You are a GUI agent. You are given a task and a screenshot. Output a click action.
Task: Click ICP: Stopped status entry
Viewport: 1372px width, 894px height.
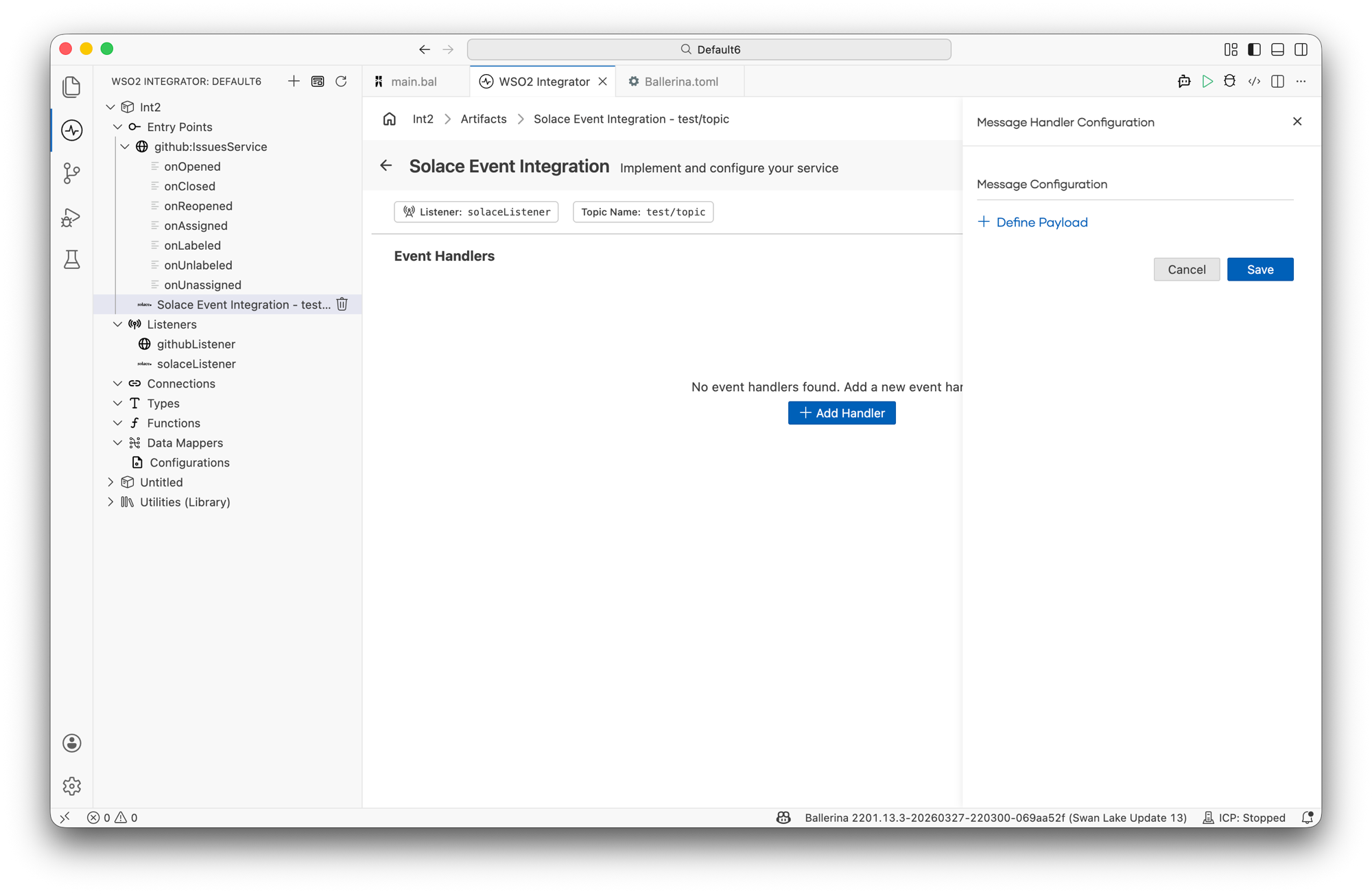[1244, 817]
